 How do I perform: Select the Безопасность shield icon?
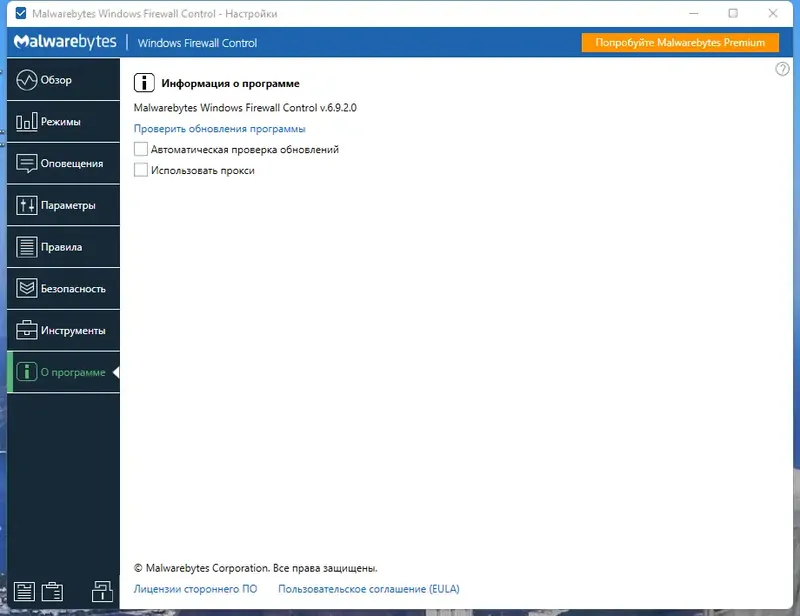point(26,288)
